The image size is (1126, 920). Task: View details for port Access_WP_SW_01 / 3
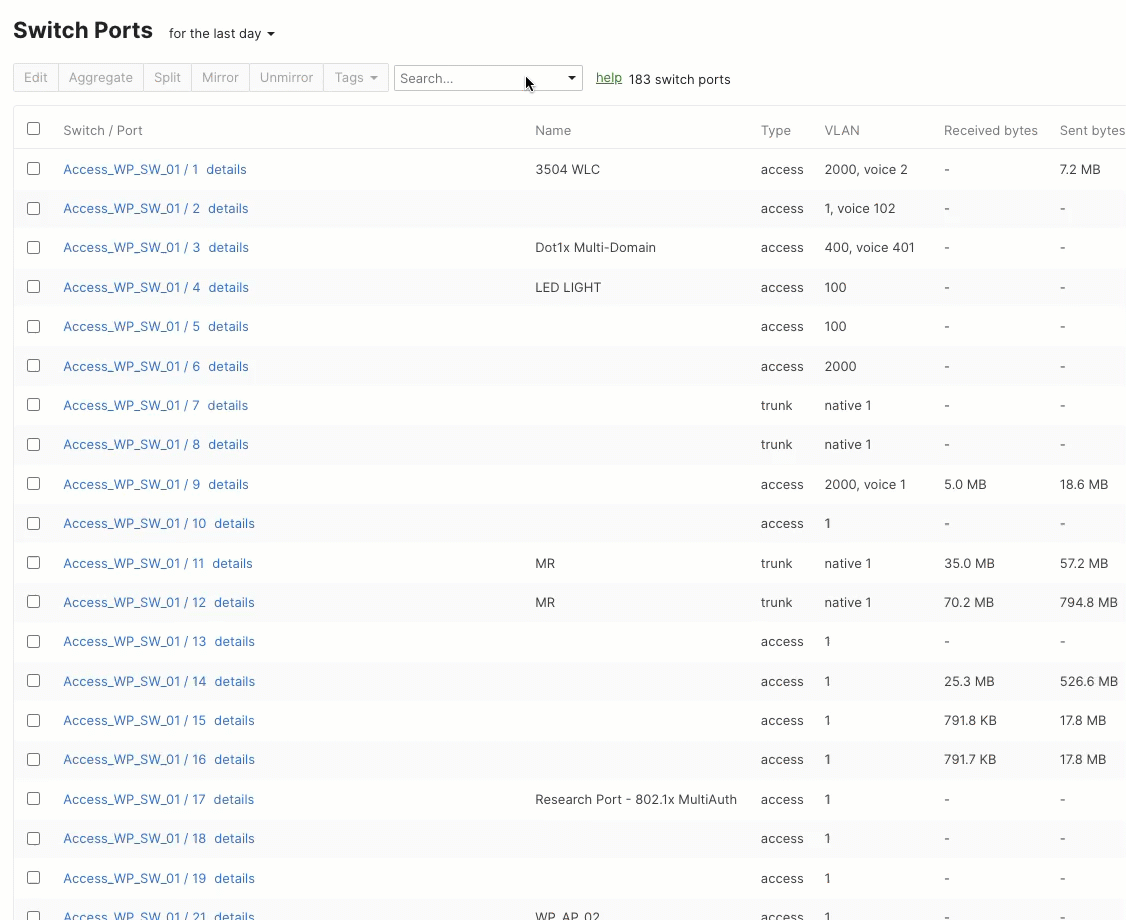(x=228, y=247)
